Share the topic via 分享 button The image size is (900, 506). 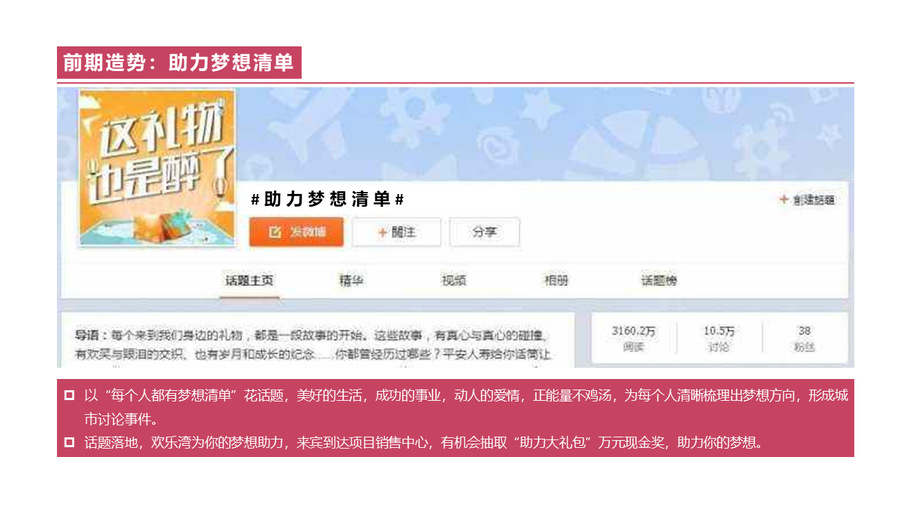[484, 232]
